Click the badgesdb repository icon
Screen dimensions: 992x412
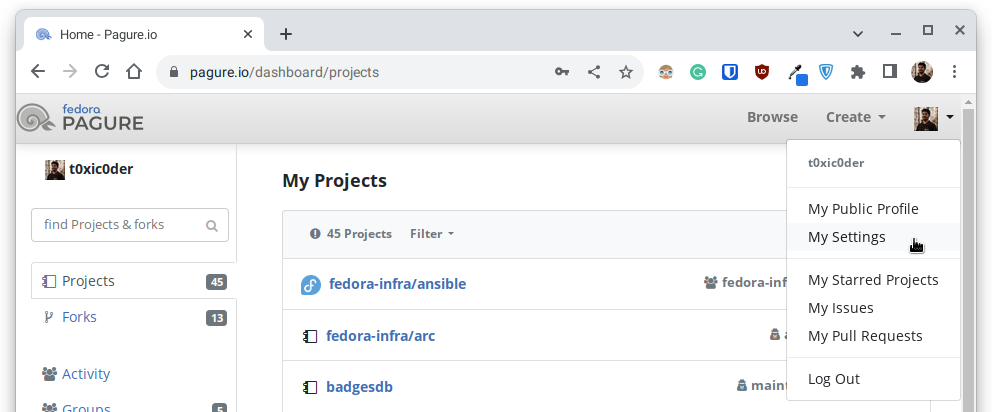[309, 387]
